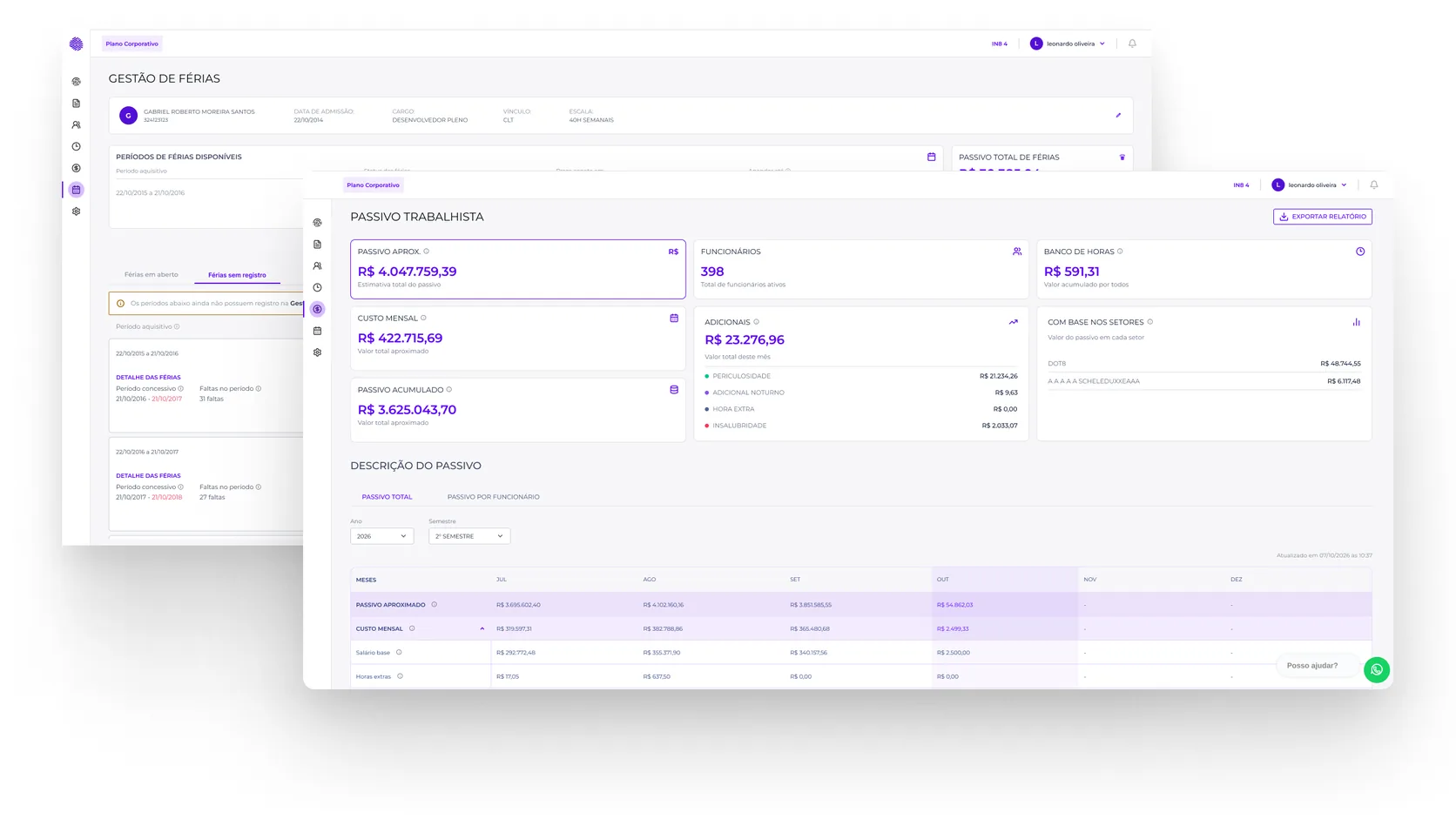Click the fingerprint icon in Gestão de Férias sidebar
The image size is (1456, 819).
(x=77, y=82)
